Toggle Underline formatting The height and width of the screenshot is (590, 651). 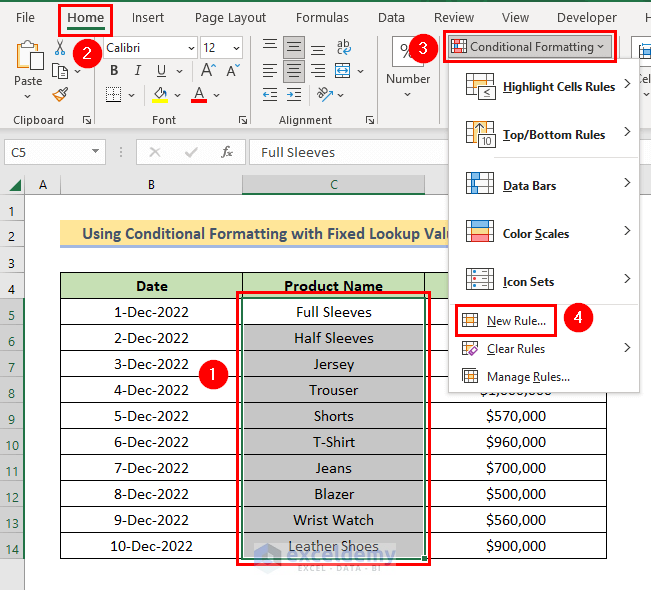tap(162, 71)
